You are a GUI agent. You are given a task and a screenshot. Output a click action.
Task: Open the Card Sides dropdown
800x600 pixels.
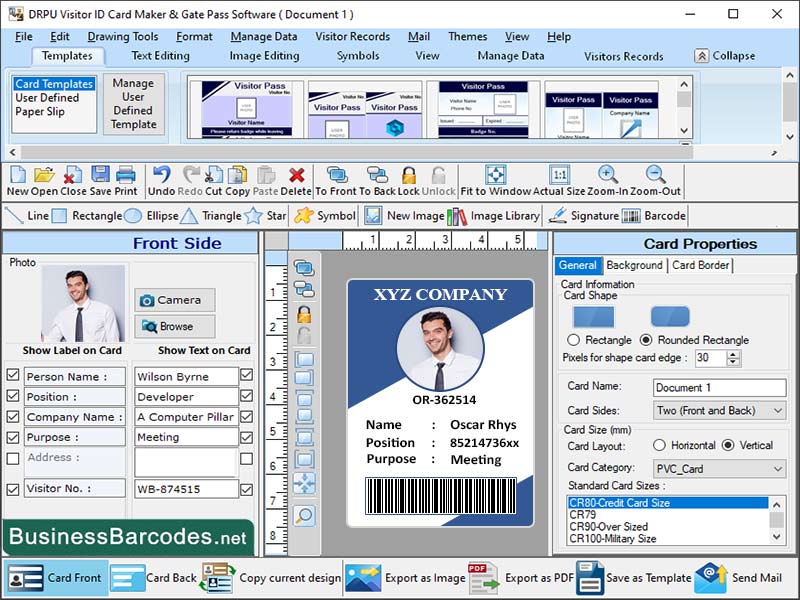777,410
